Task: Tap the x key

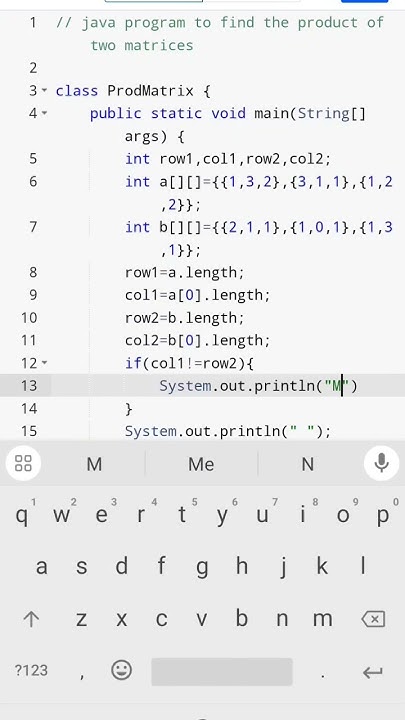Action: (x=121, y=619)
